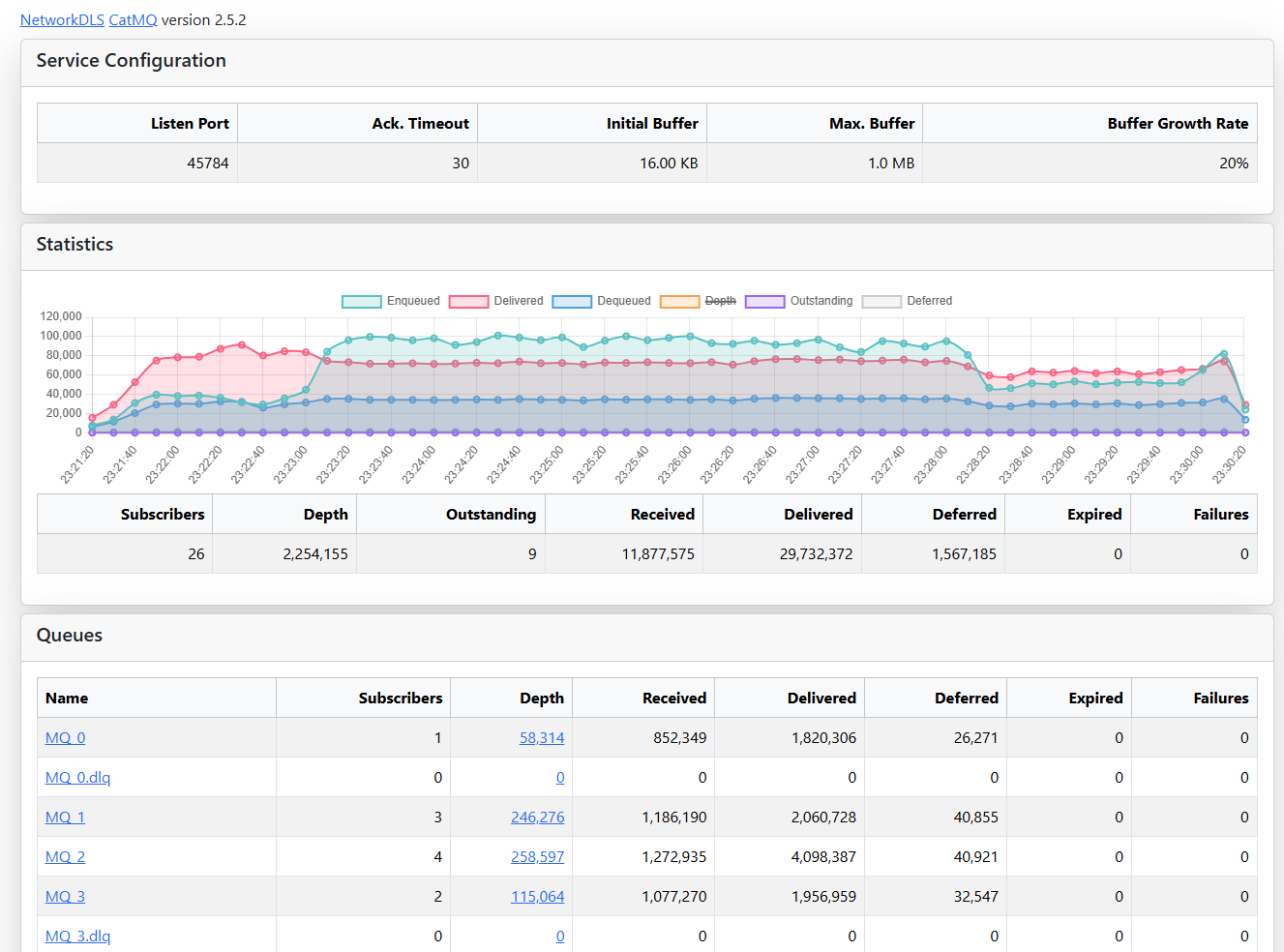Click the 0 depth link in the MQ_0.dlq row
Screen dimensions: 1284x952
click(560, 778)
